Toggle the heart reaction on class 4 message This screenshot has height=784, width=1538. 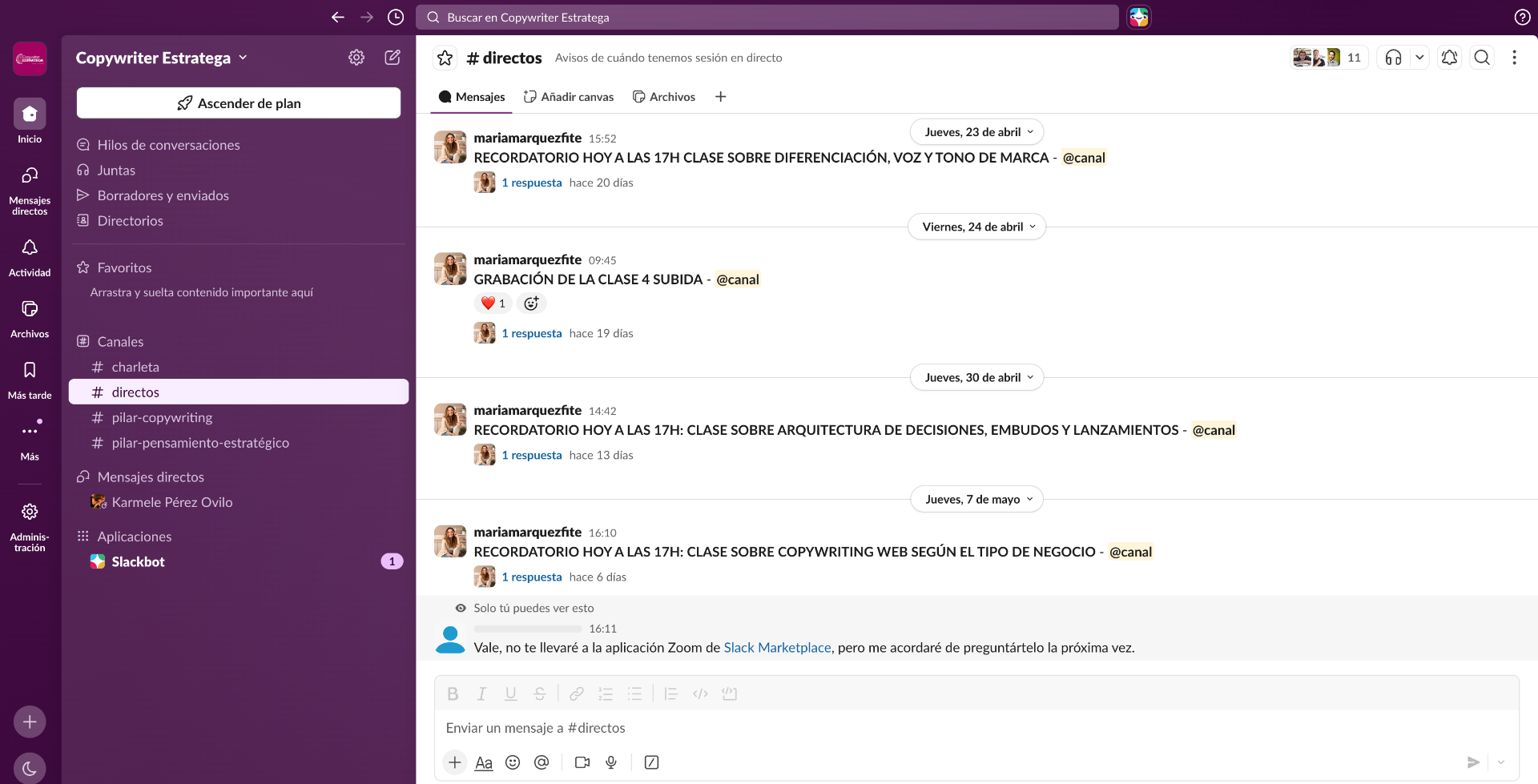pyautogui.click(x=493, y=304)
